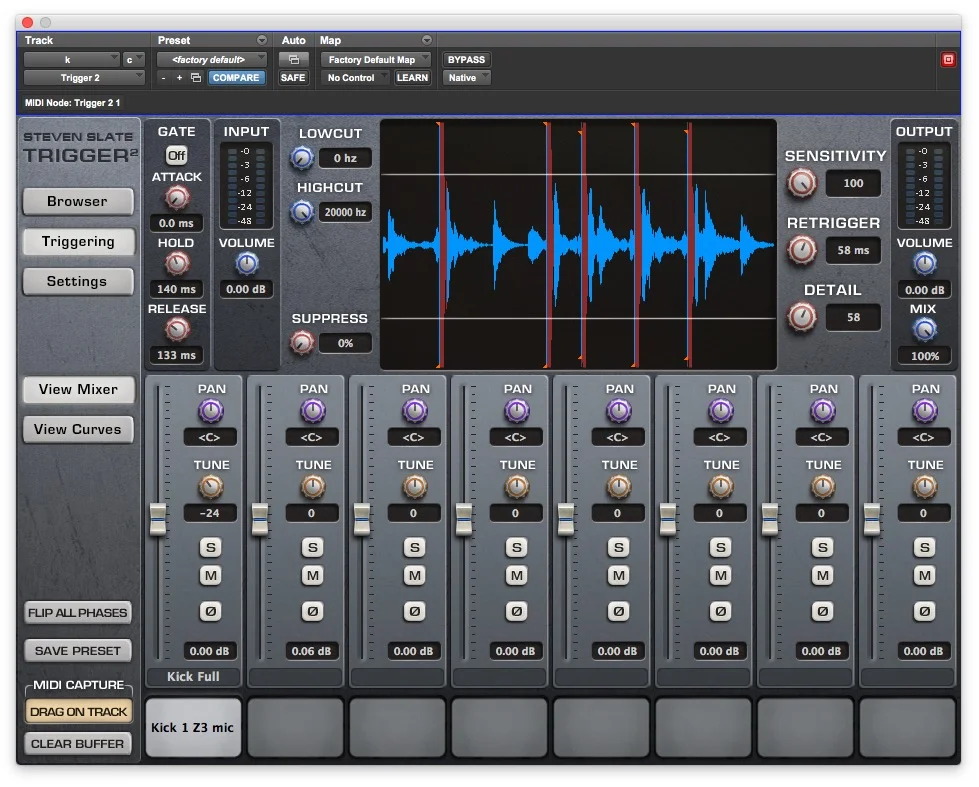This screenshot has height=787, width=979.
Task: Select the Kick 1 Z3 mic sample slot
Action: tap(193, 728)
